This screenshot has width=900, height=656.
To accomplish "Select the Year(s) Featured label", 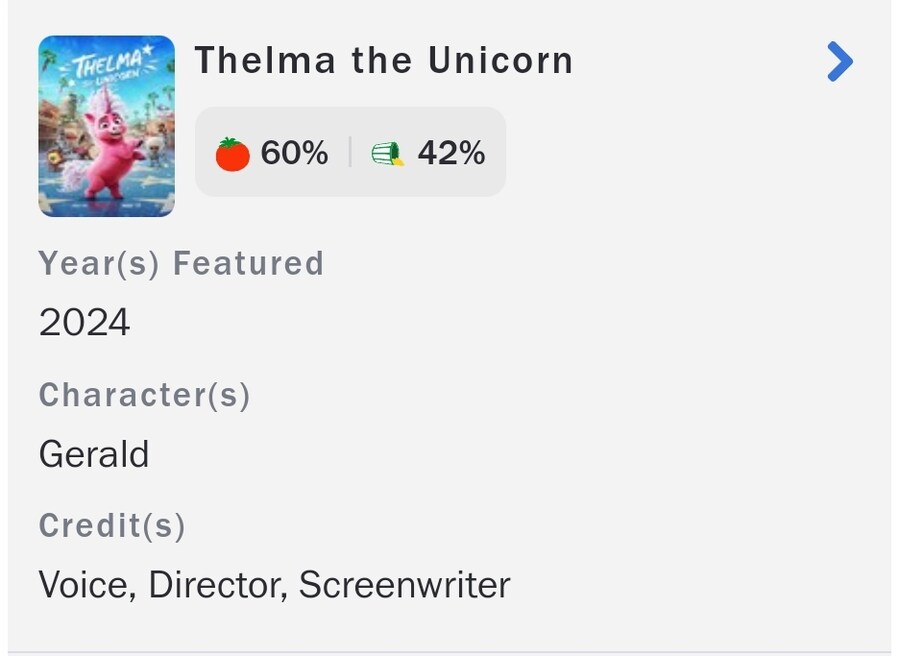I will [181, 264].
